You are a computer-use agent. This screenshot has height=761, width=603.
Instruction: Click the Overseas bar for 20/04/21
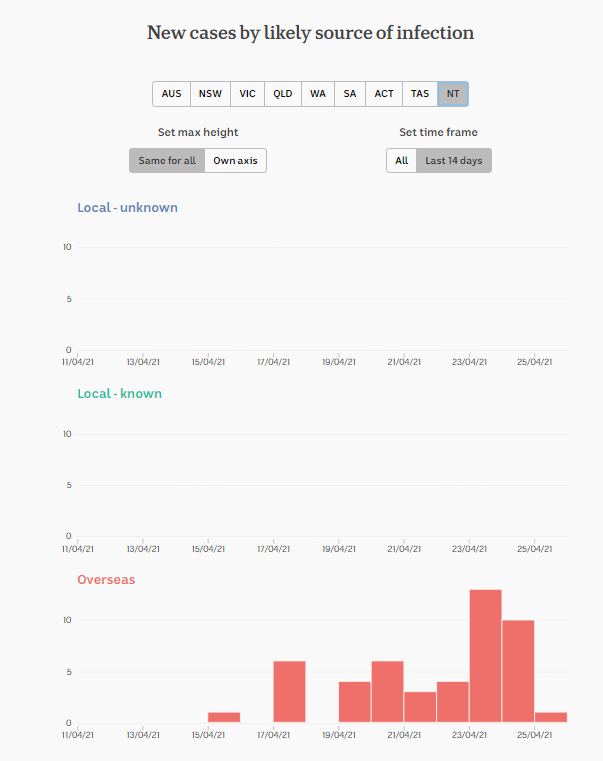tap(387, 692)
